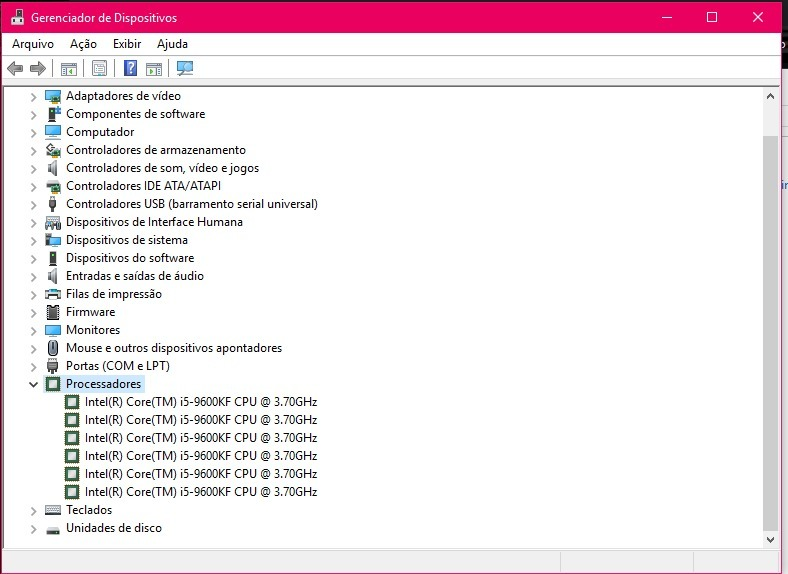Click Scan for hardware changes monitor icon

184,68
